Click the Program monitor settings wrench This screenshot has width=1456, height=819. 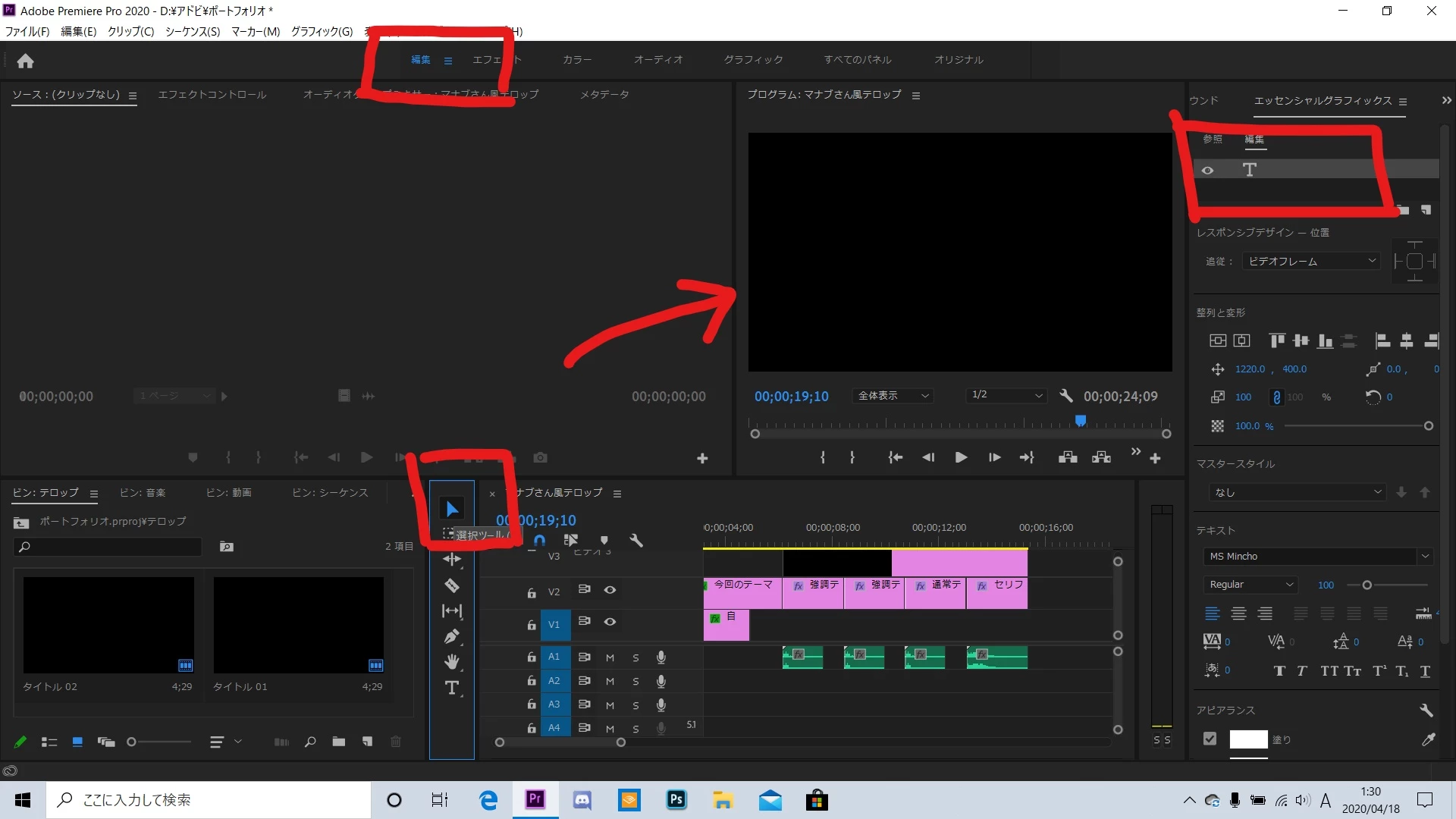coord(1065,396)
